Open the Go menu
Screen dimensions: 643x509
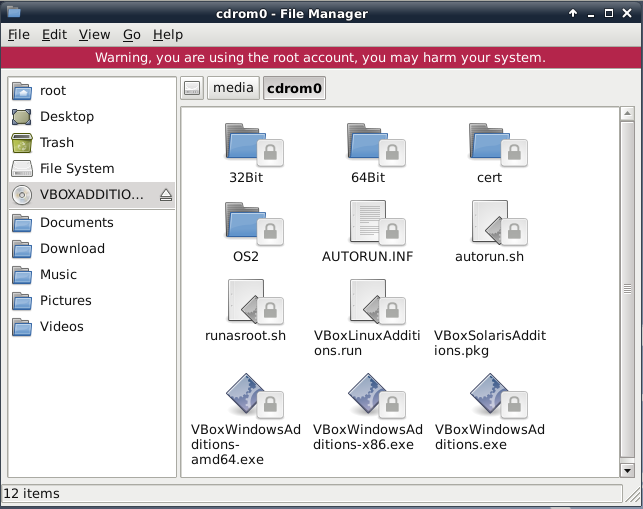point(132,35)
